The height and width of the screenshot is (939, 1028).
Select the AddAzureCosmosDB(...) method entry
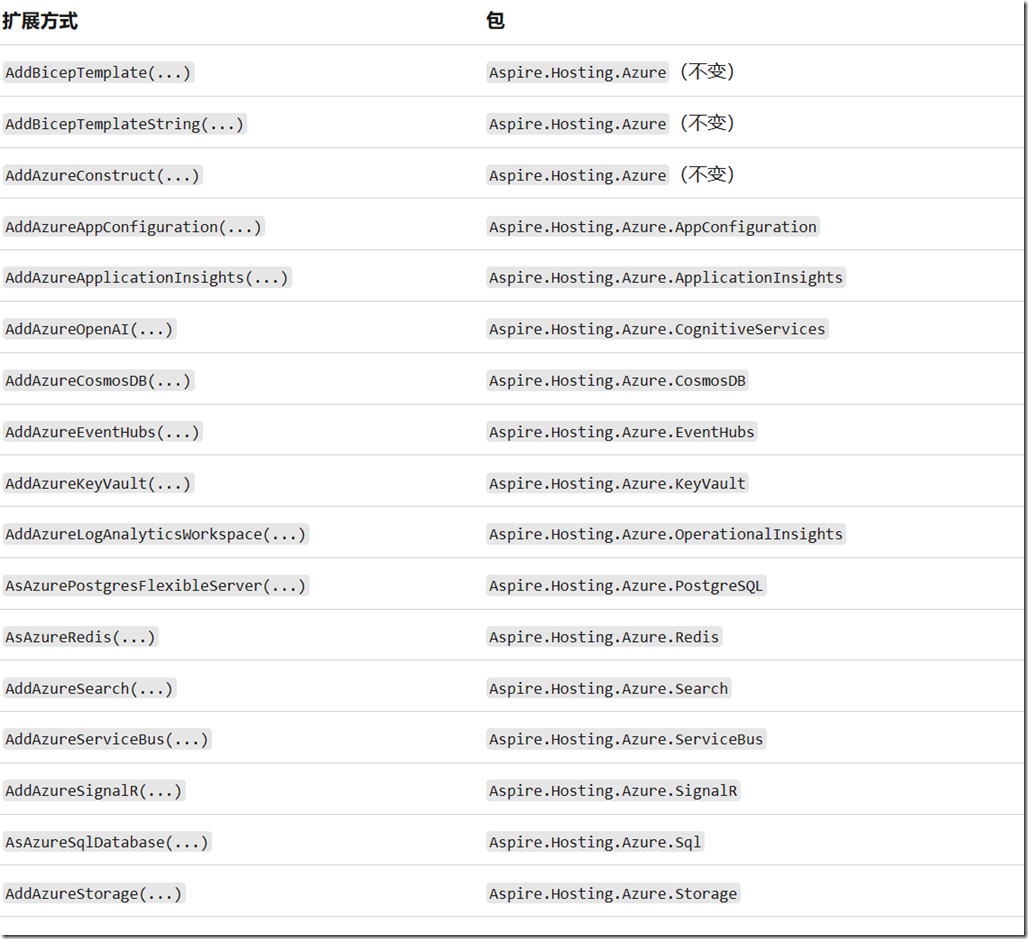click(x=97, y=380)
